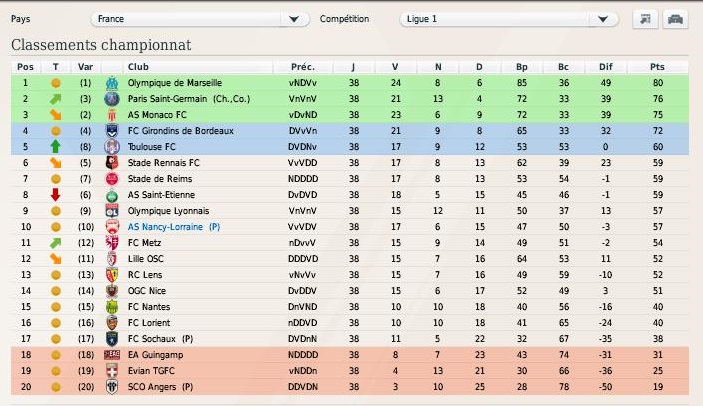703x406 pixels.
Task: Click the FC Lorient crest
Action: [112, 323]
